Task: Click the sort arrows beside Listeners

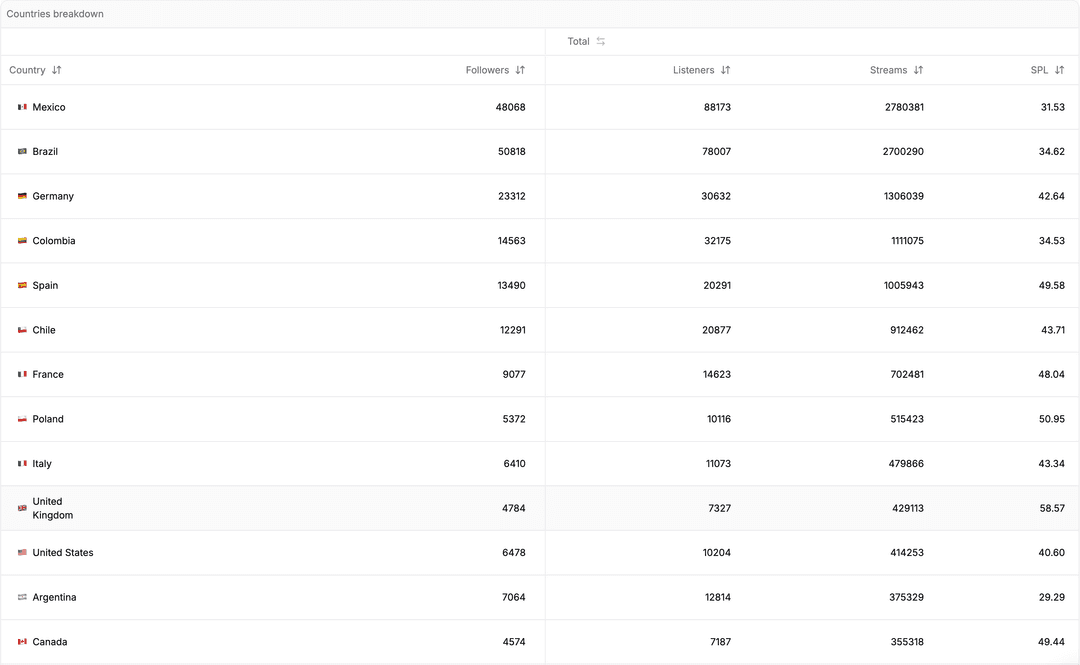Action: click(724, 70)
